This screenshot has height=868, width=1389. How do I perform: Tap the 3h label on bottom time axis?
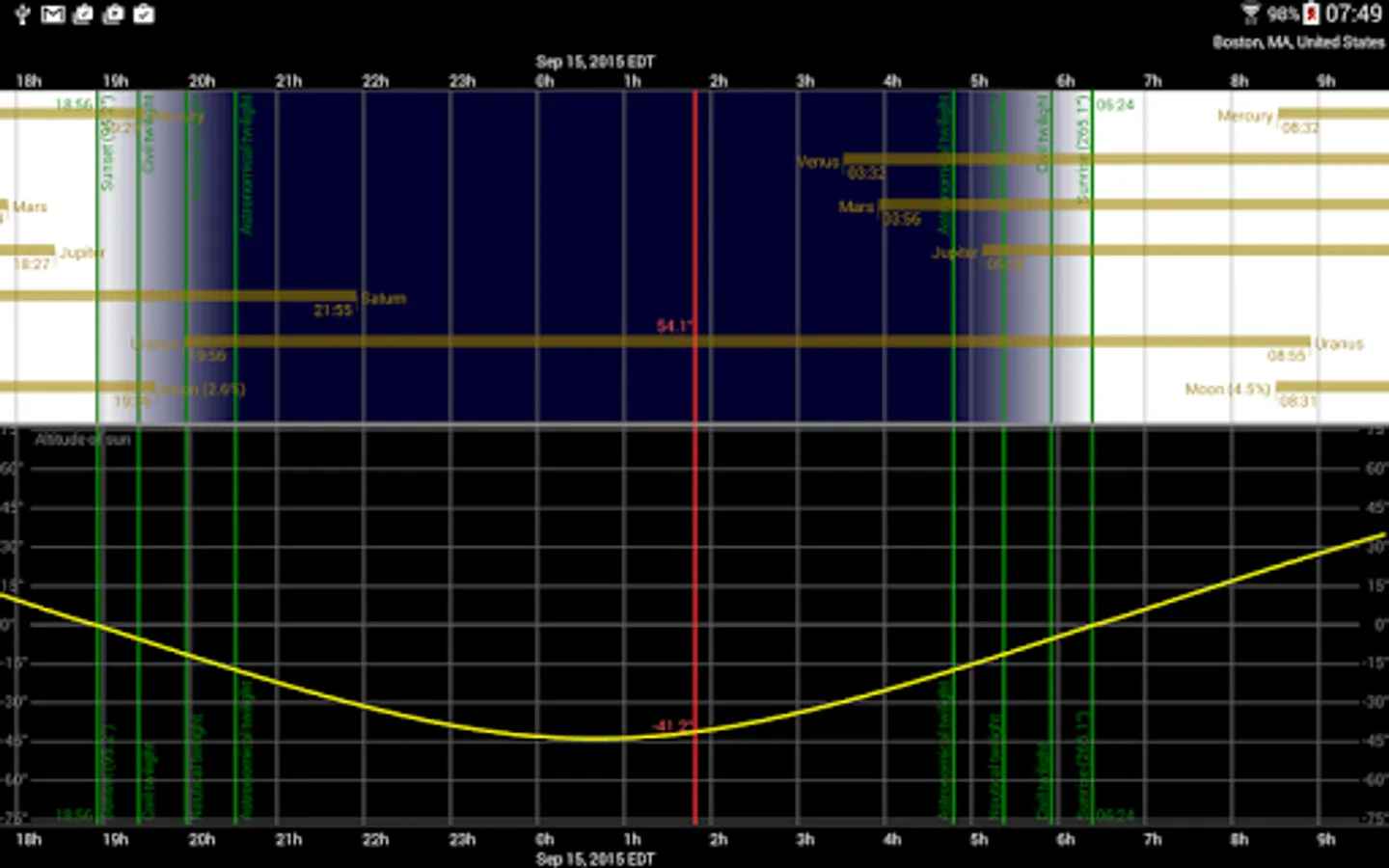(x=805, y=840)
